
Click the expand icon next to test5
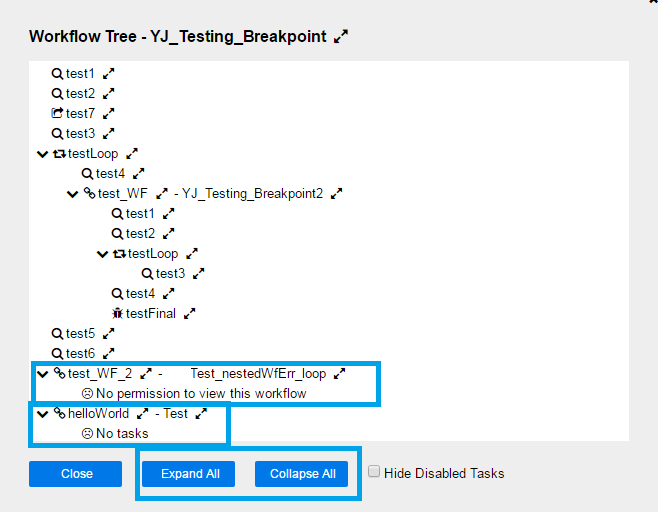click(109, 333)
